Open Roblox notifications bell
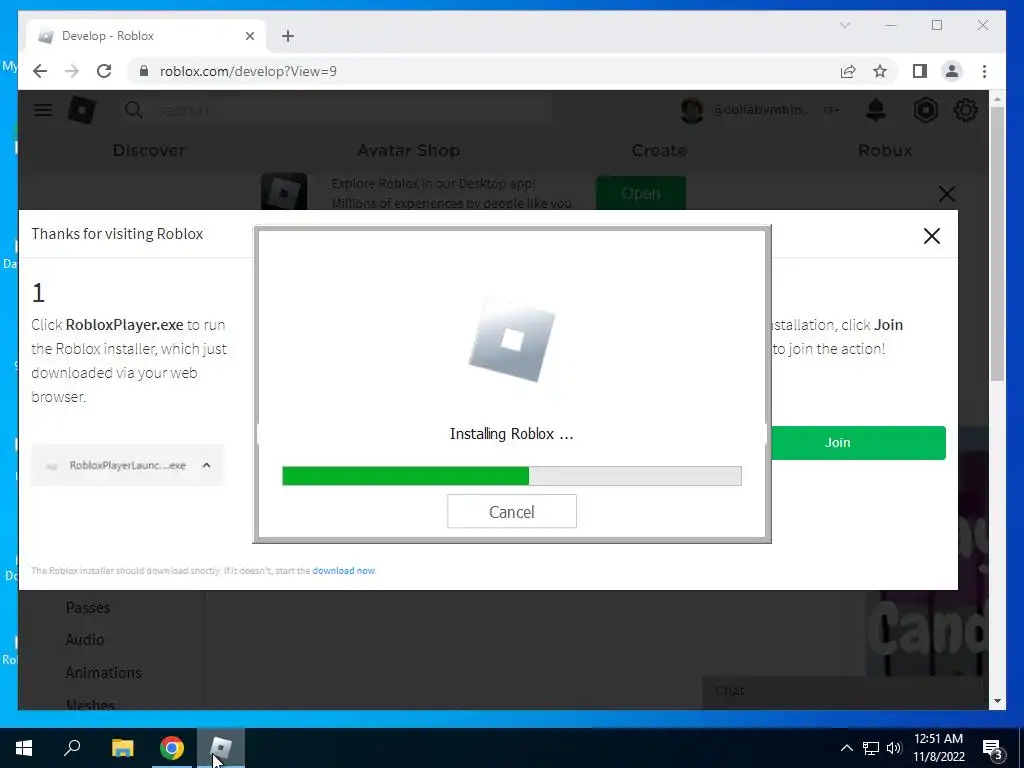1024x768 pixels. (x=876, y=110)
